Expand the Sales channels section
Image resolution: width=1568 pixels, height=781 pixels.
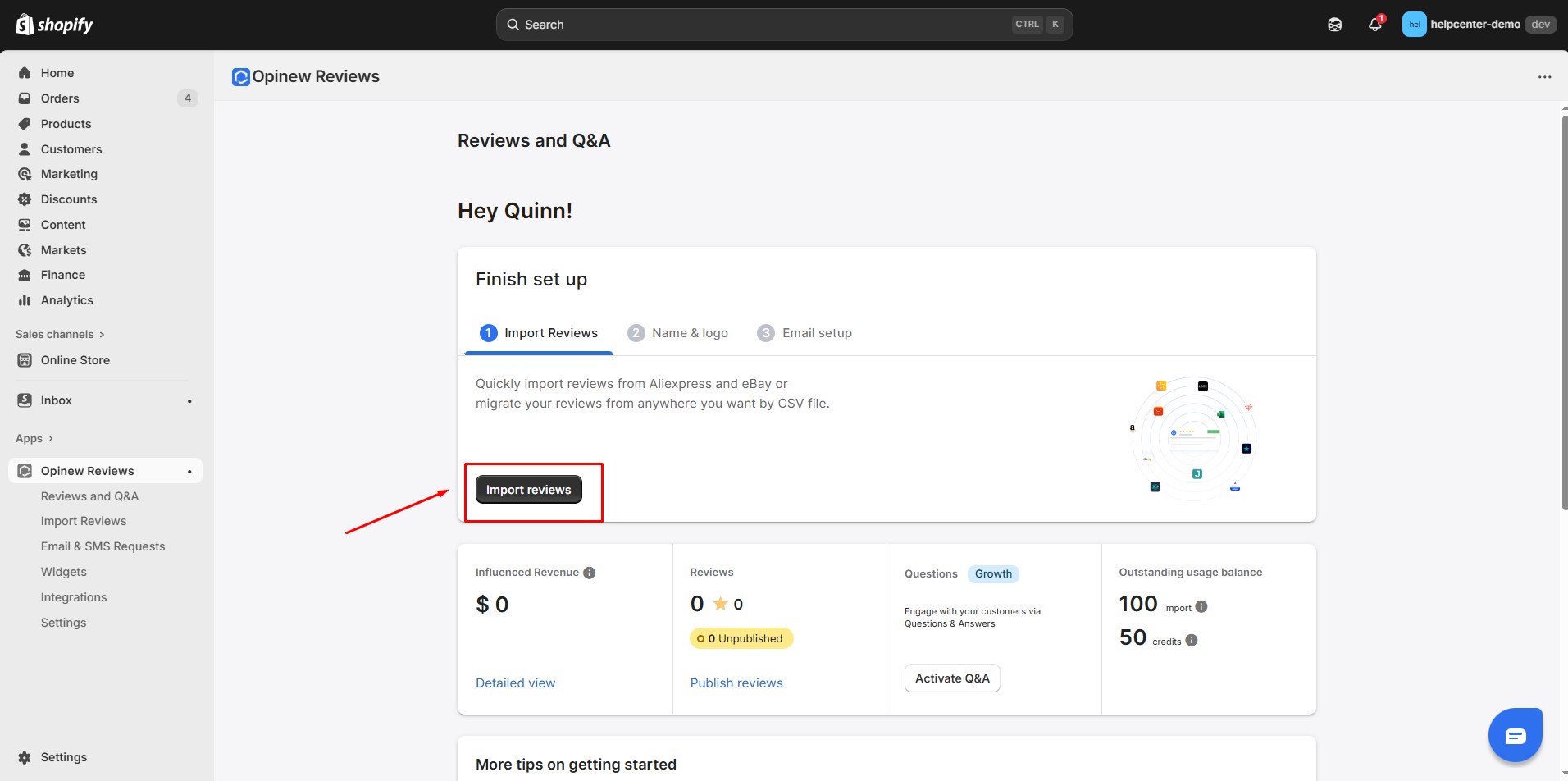coord(60,334)
